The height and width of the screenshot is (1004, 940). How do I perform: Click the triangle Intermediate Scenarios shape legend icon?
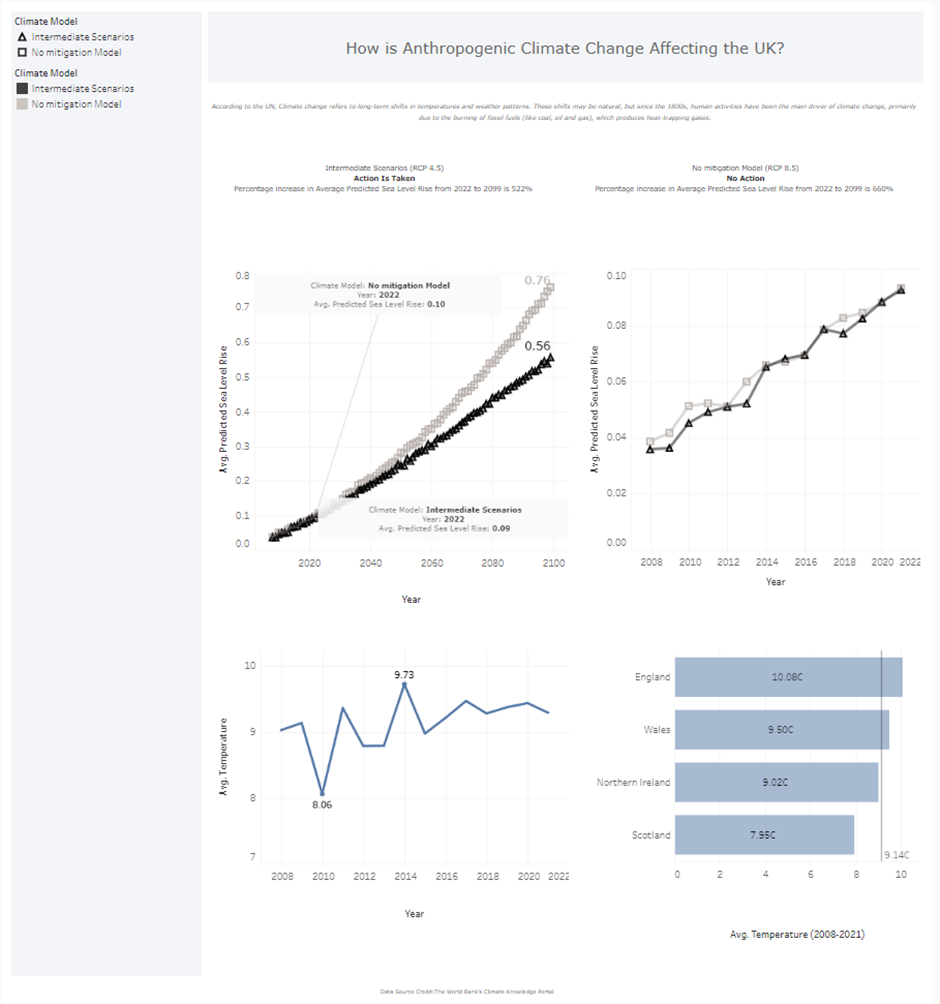pyautogui.click(x=22, y=37)
